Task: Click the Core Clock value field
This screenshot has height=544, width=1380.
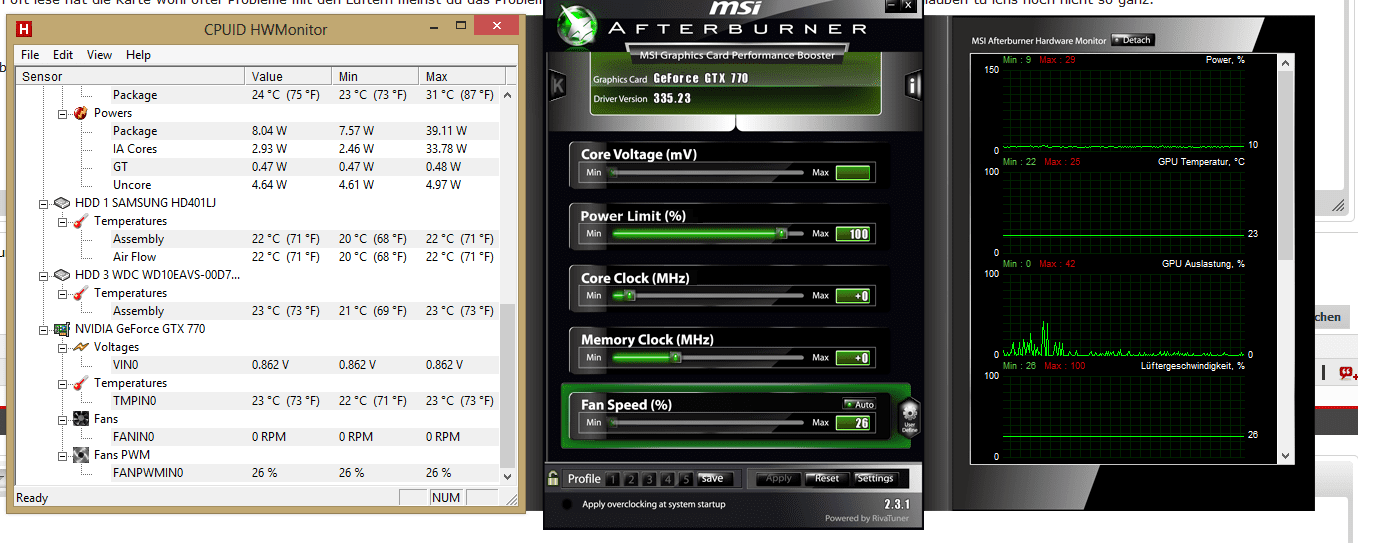Action: [853, 296]
